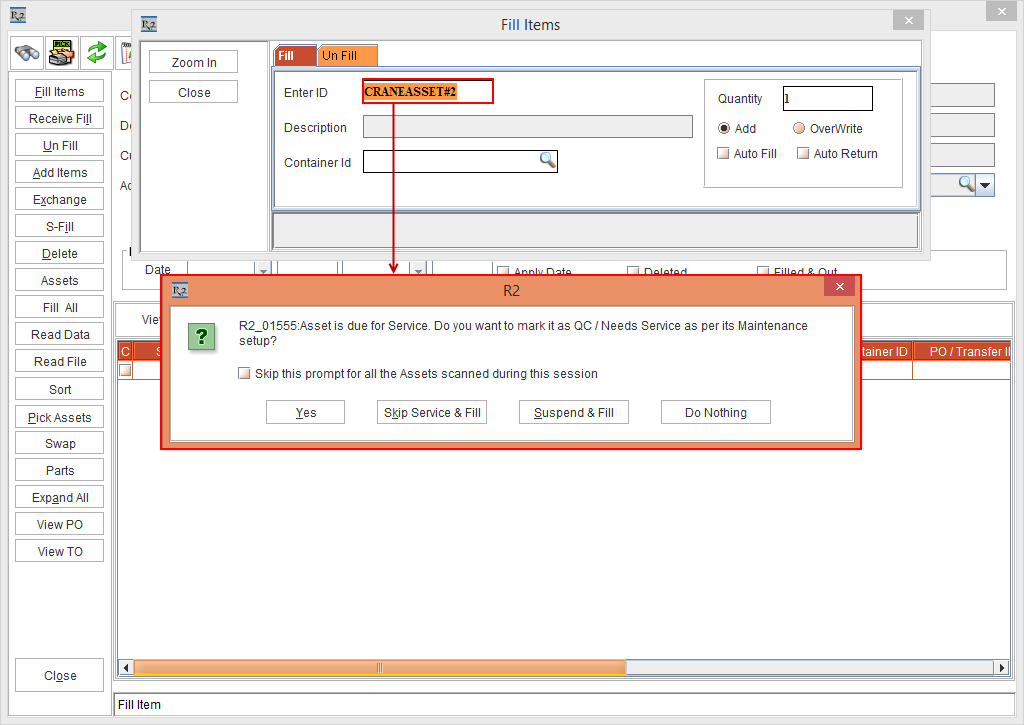The height and width of the screenshot is (725, 1024).
Task: Close the Fill Items window with X
Action: point(908,21)
